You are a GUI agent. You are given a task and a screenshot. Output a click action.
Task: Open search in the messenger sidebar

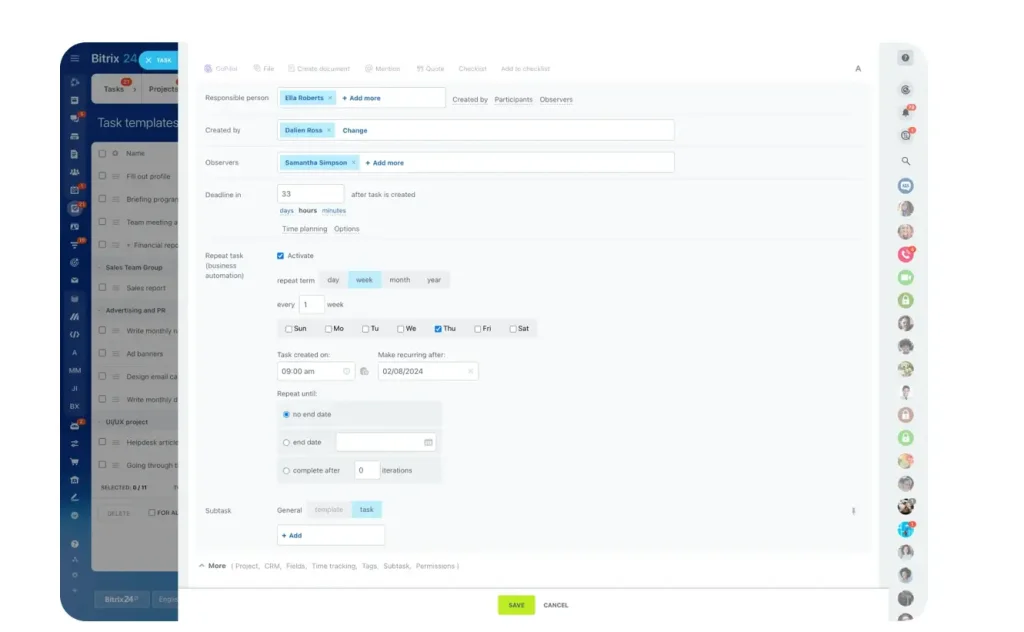[905, 161]
